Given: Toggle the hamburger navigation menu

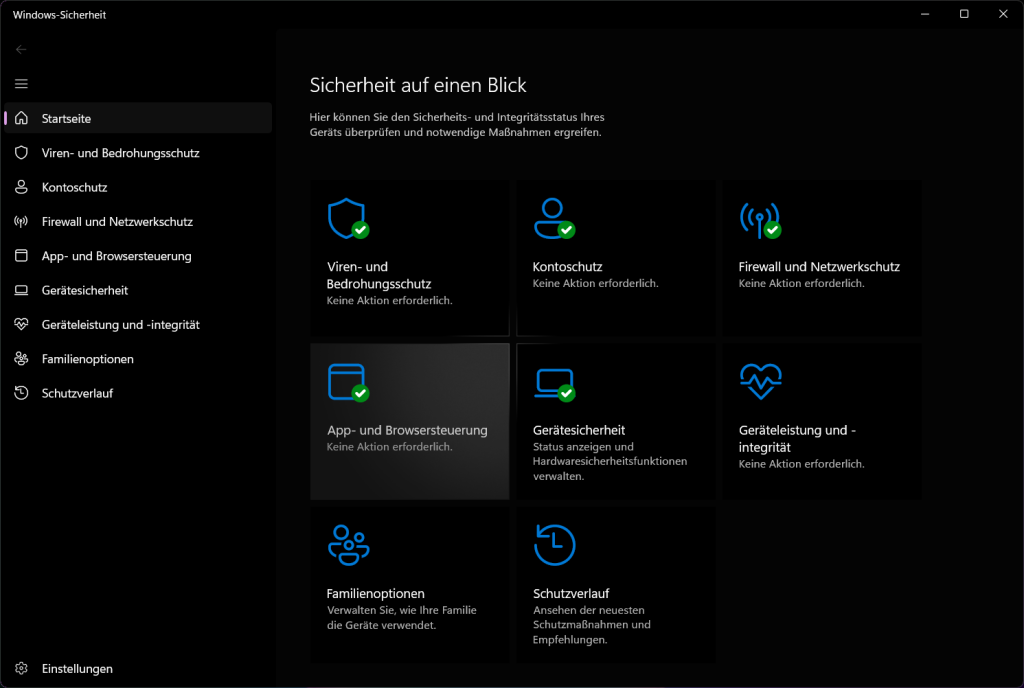Looking at the screenshot, I should point(21,84).
